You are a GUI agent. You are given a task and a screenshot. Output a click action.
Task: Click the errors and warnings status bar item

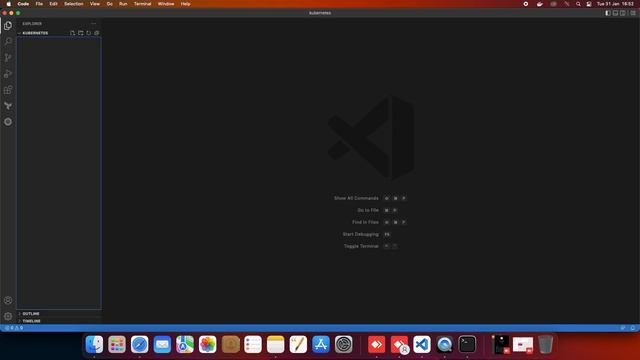tap(14, 328)
